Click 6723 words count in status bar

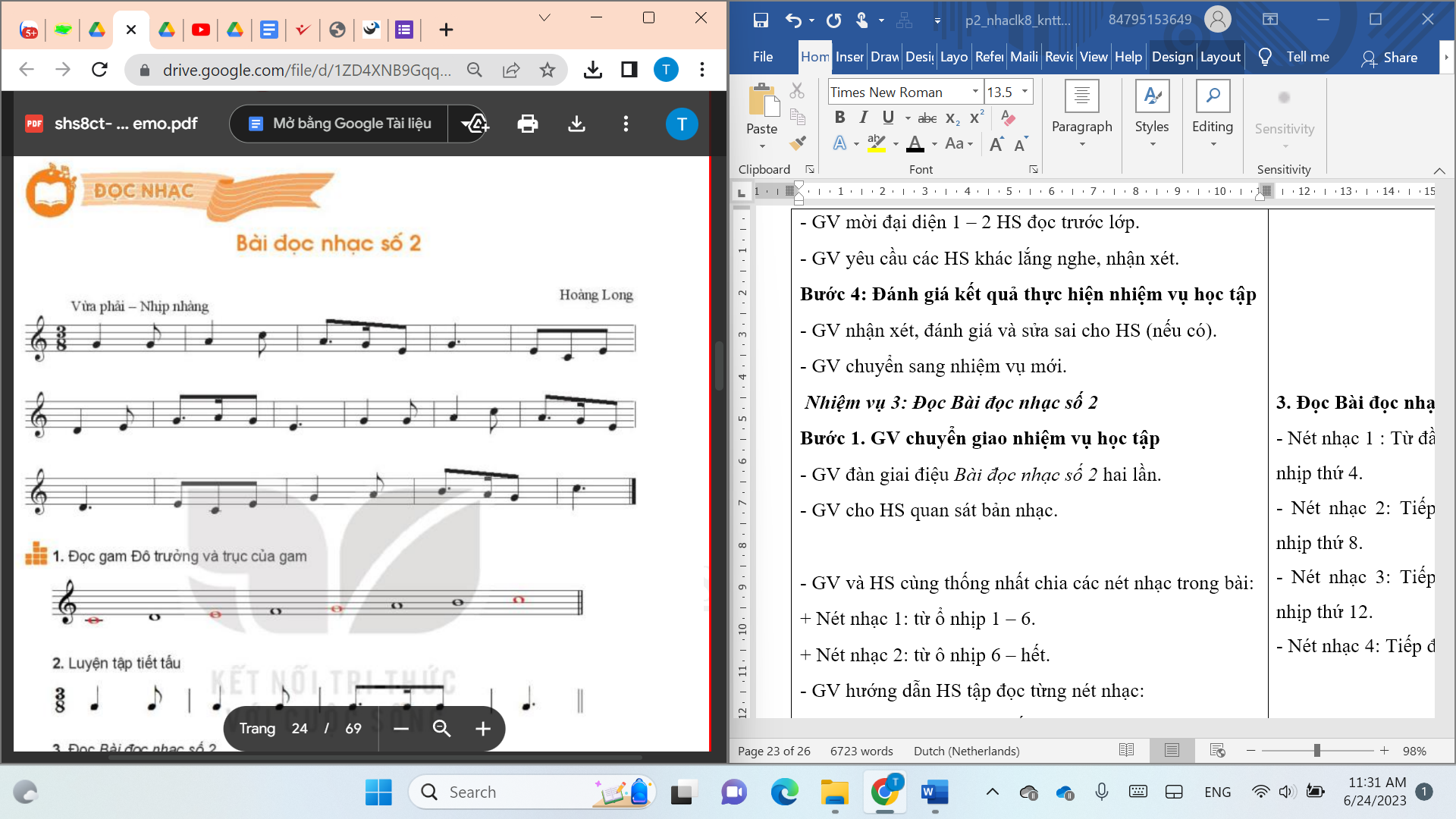coord(861,751)
